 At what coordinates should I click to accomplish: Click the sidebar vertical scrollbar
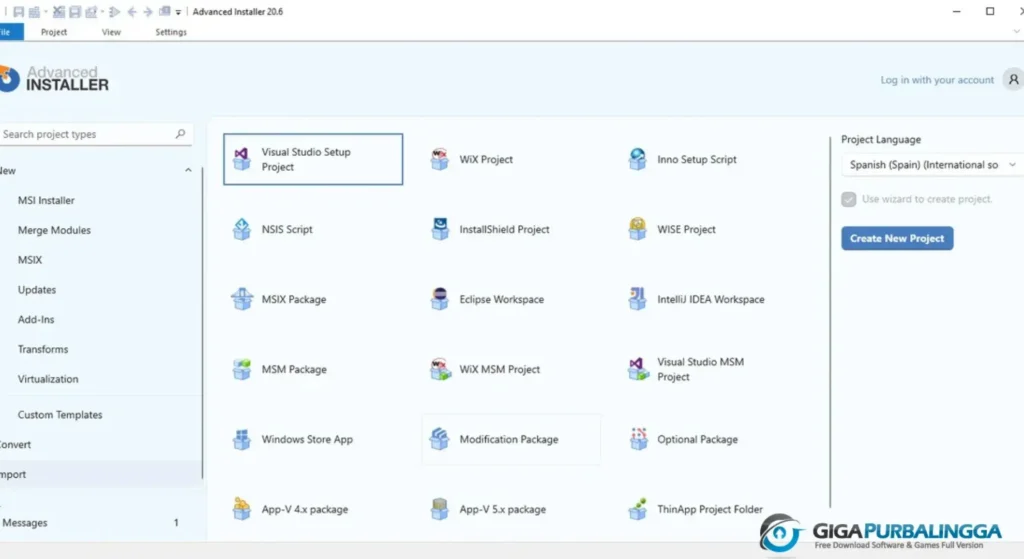point(202,323)
